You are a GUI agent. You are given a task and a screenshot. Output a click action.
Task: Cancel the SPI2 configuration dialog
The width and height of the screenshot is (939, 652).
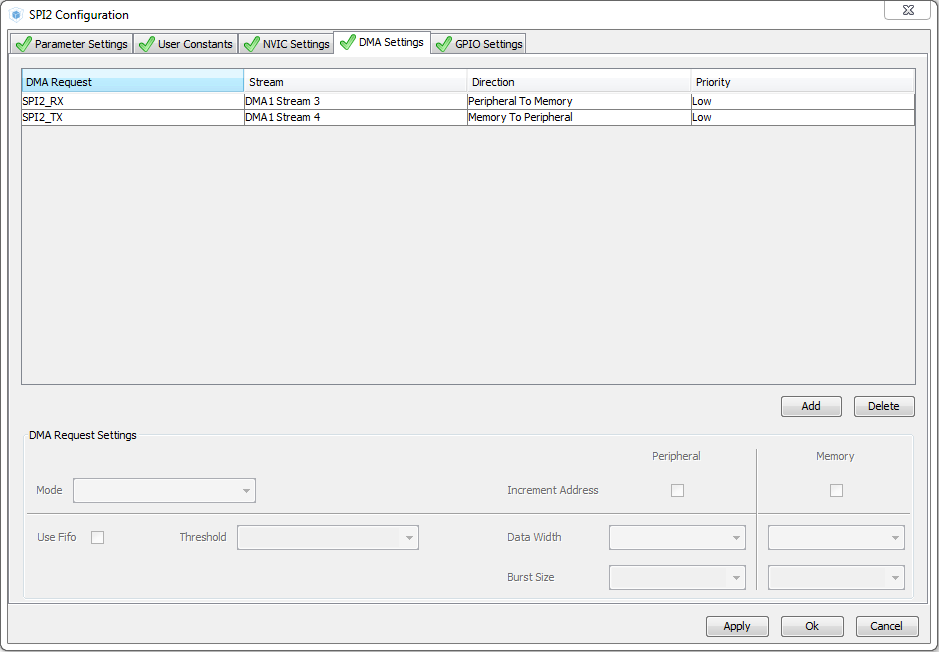tap(887, 626)
